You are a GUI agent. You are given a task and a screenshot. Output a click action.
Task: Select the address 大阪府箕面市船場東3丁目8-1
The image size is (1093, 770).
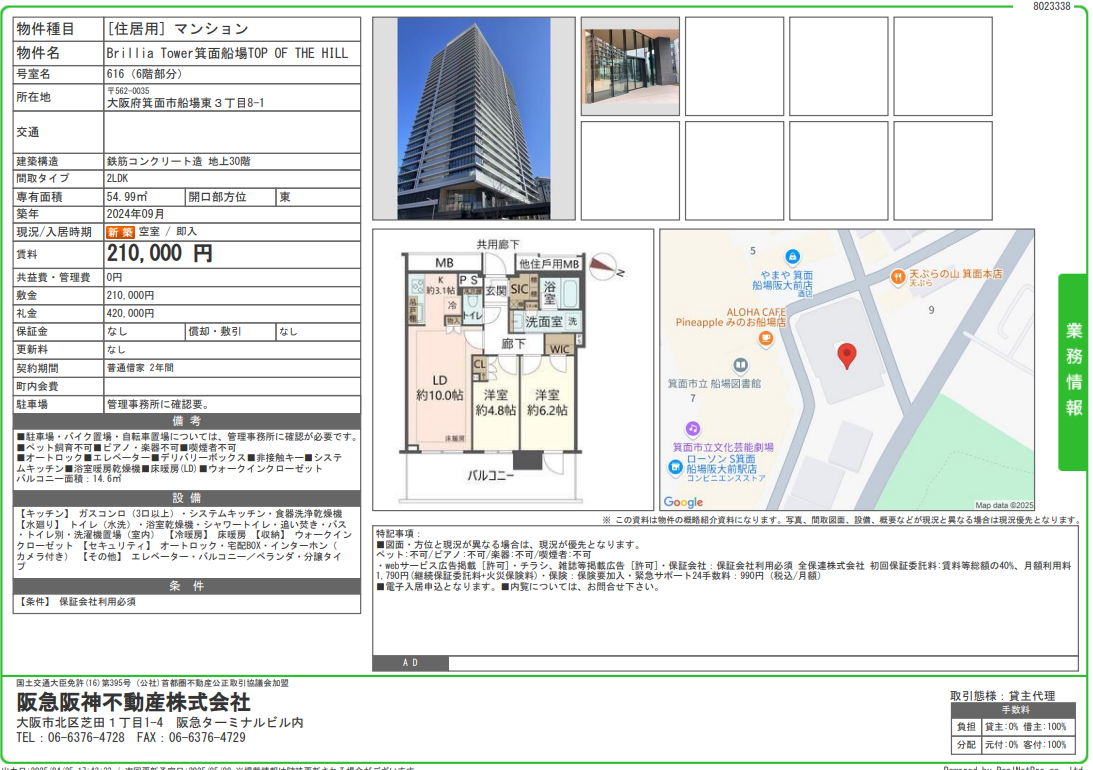185,103
